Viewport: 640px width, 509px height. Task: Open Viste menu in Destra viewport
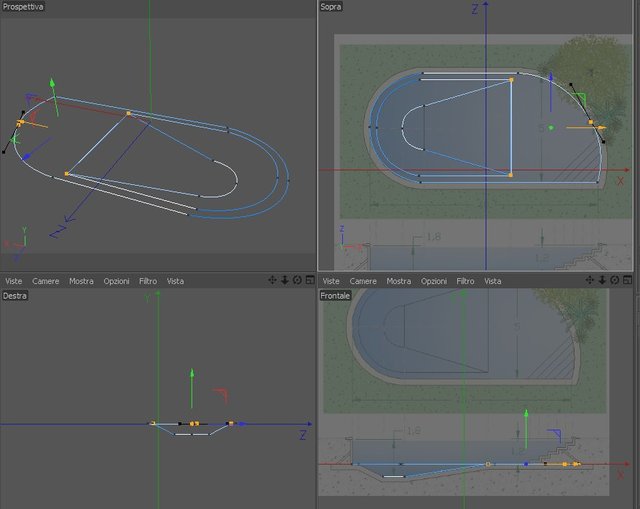pos(13,281)
